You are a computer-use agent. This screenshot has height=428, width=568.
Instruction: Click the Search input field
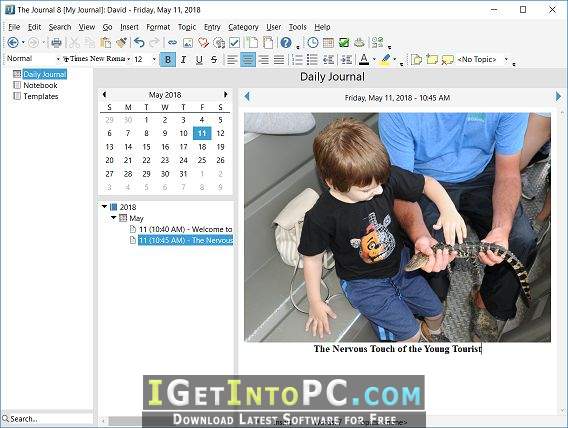pyautogui.click(x=46, y=419)
